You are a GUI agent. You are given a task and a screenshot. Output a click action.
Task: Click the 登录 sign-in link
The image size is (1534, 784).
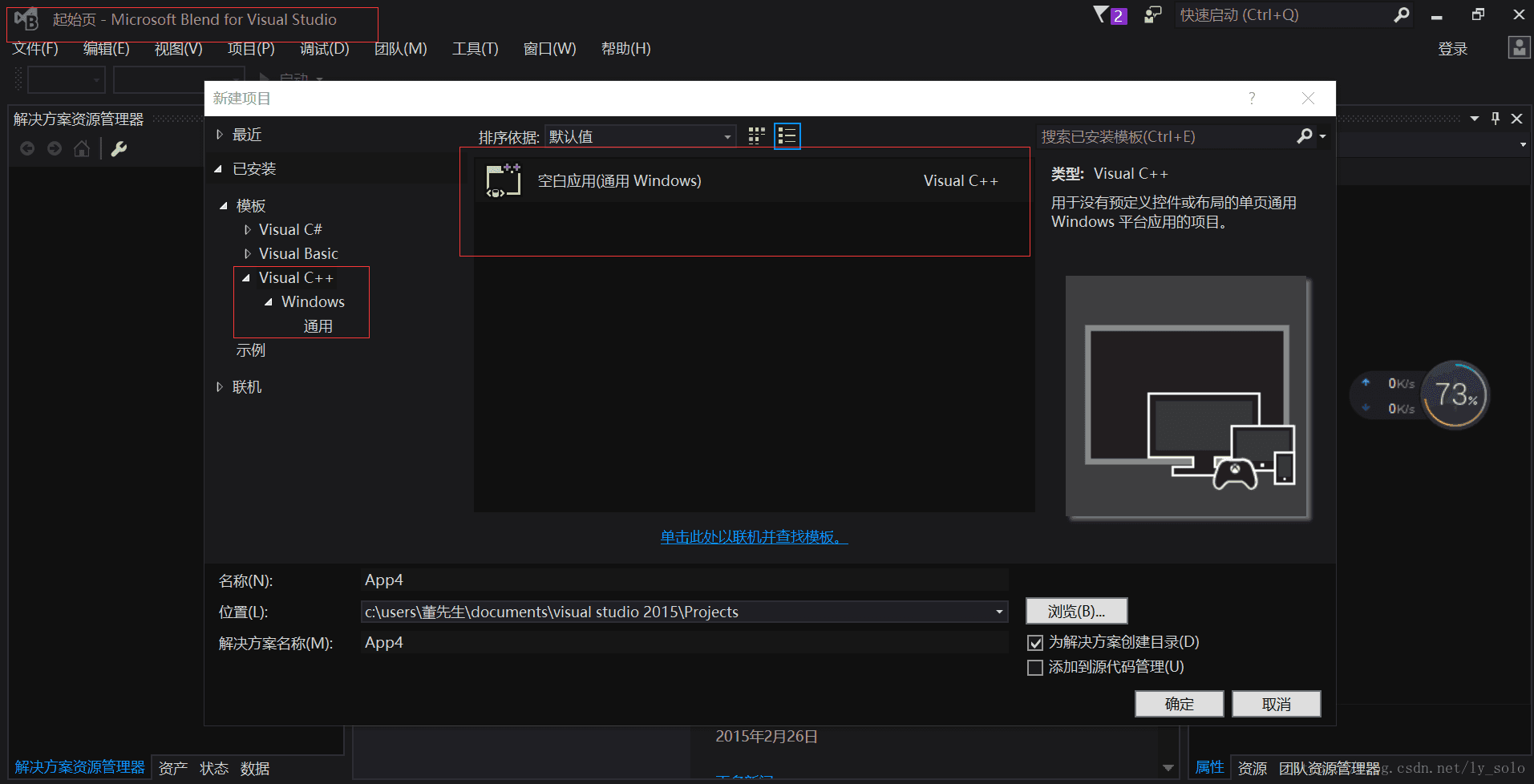[x=1453, y=49]
